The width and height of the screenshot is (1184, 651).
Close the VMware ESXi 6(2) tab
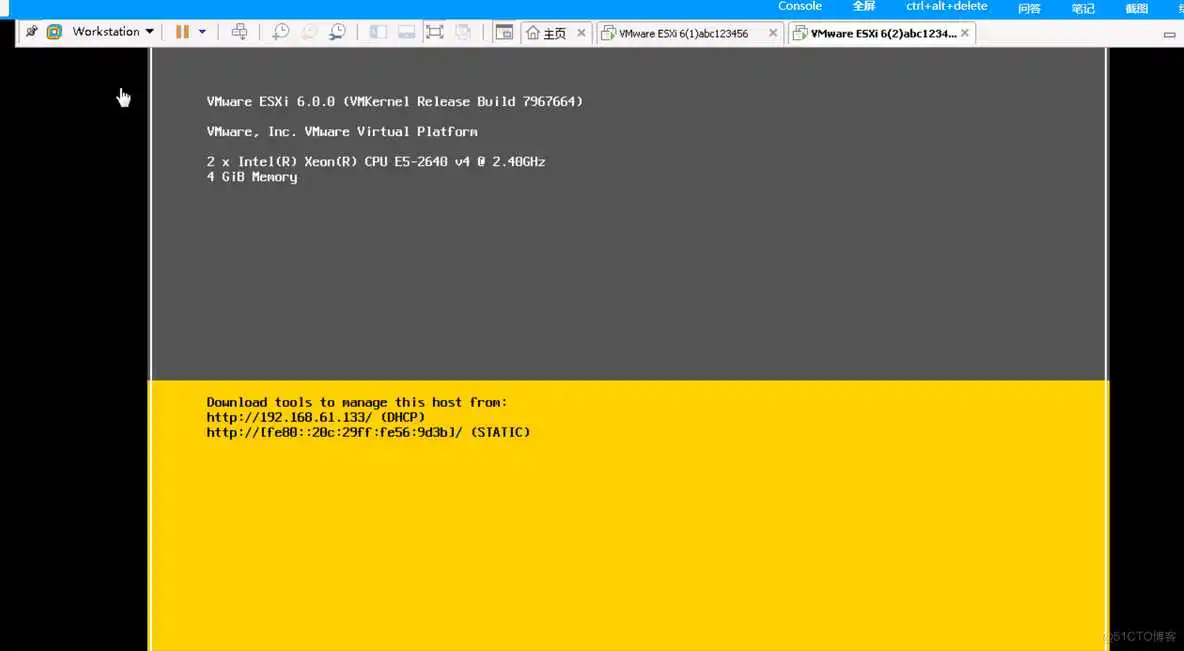point(965,33)
